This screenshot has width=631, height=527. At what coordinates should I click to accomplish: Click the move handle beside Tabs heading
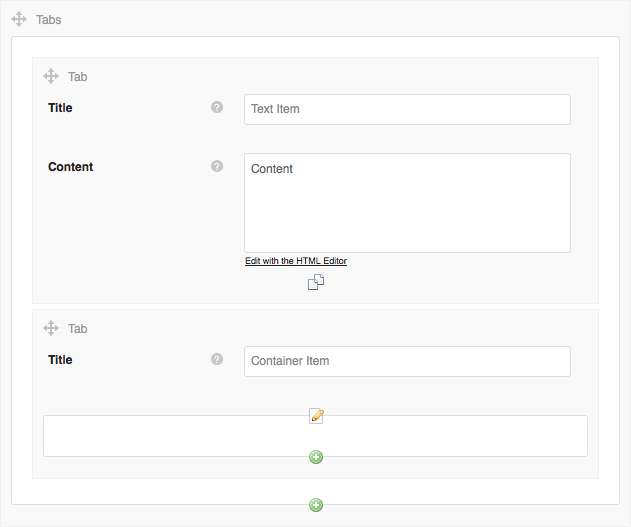tap(19, 19)
